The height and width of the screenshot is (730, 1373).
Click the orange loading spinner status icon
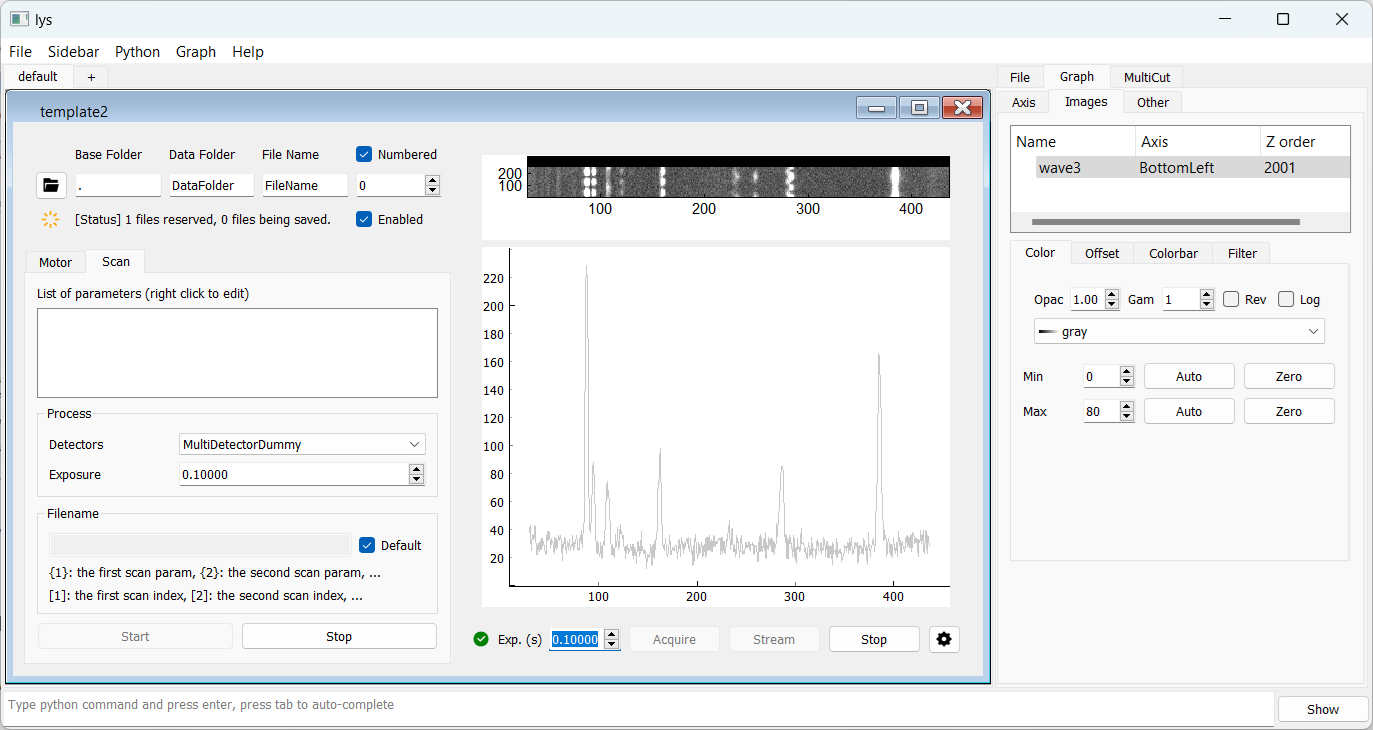(x=50, y=219)
